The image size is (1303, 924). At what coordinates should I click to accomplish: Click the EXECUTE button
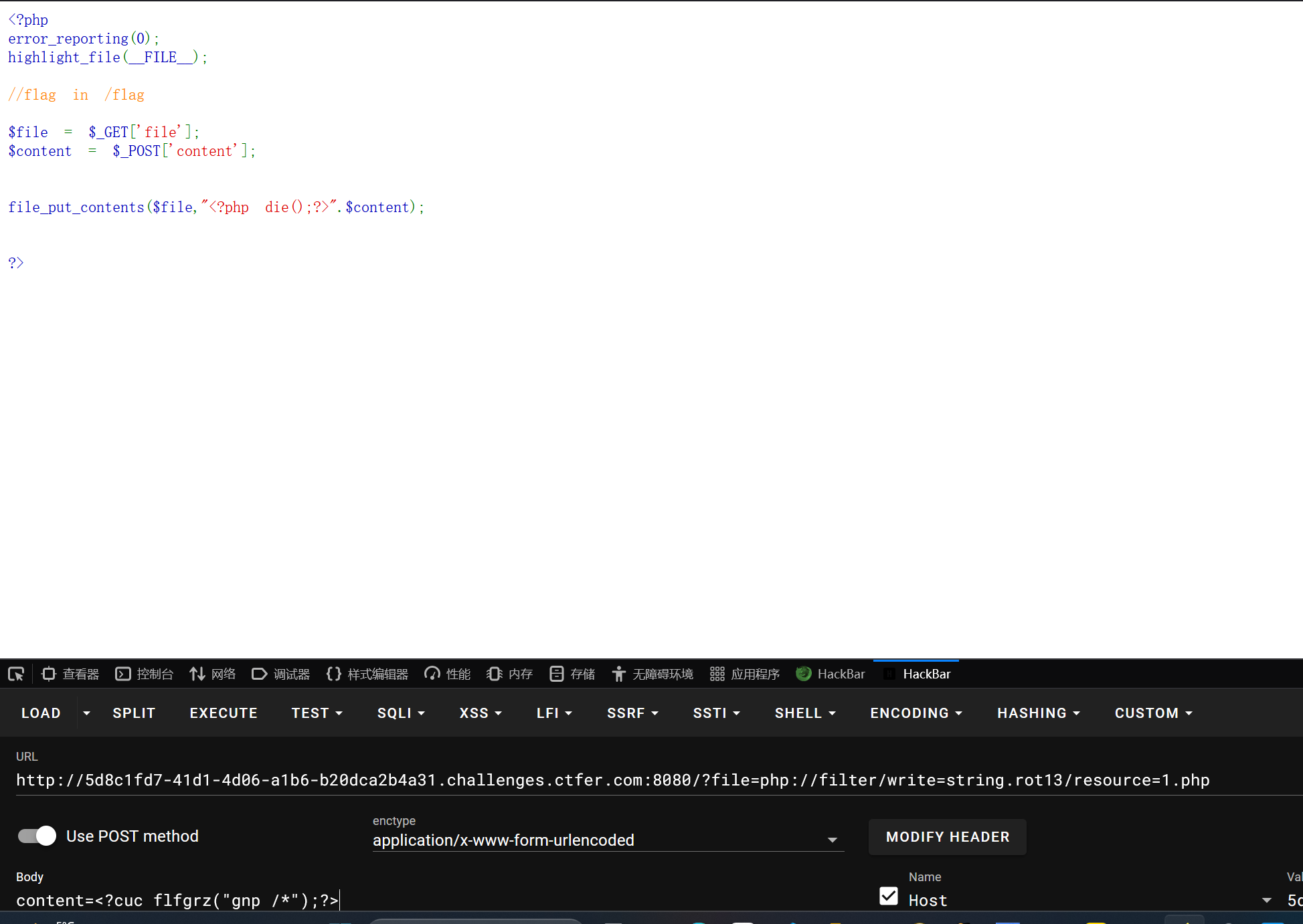click(x=224, y=713)
